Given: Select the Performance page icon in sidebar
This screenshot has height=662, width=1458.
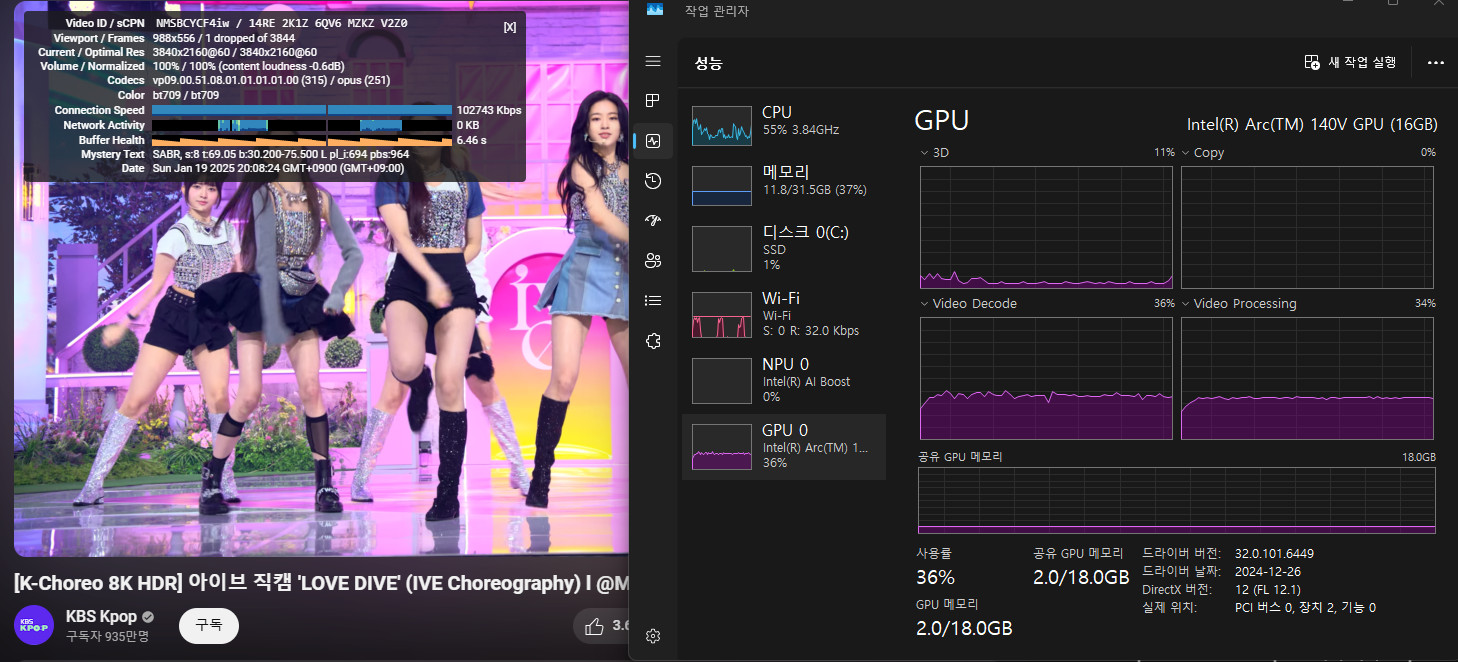Looking at the screenshot, I should point(653,141).
